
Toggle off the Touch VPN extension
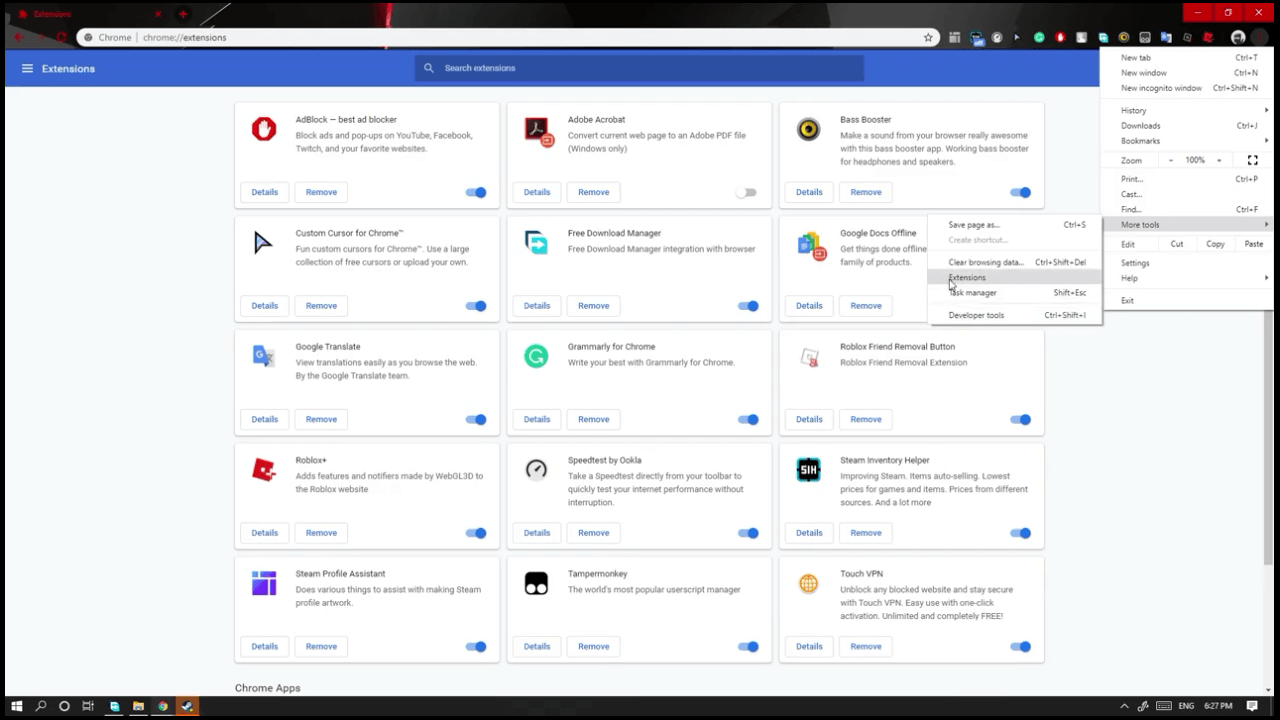coord(1020,646)
